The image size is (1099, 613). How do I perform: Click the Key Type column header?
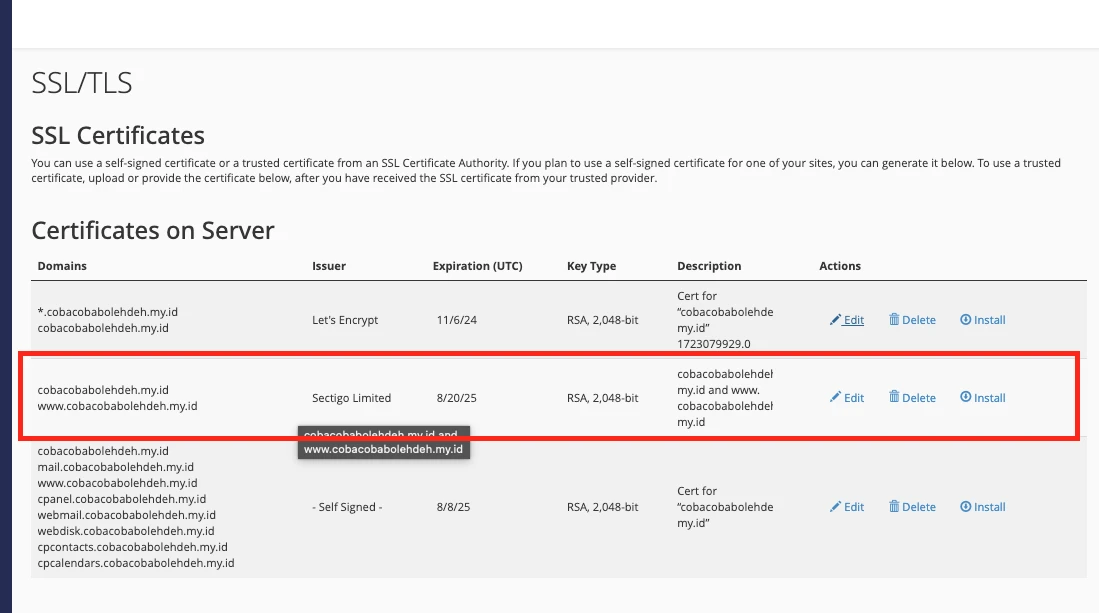coord(589,266)
